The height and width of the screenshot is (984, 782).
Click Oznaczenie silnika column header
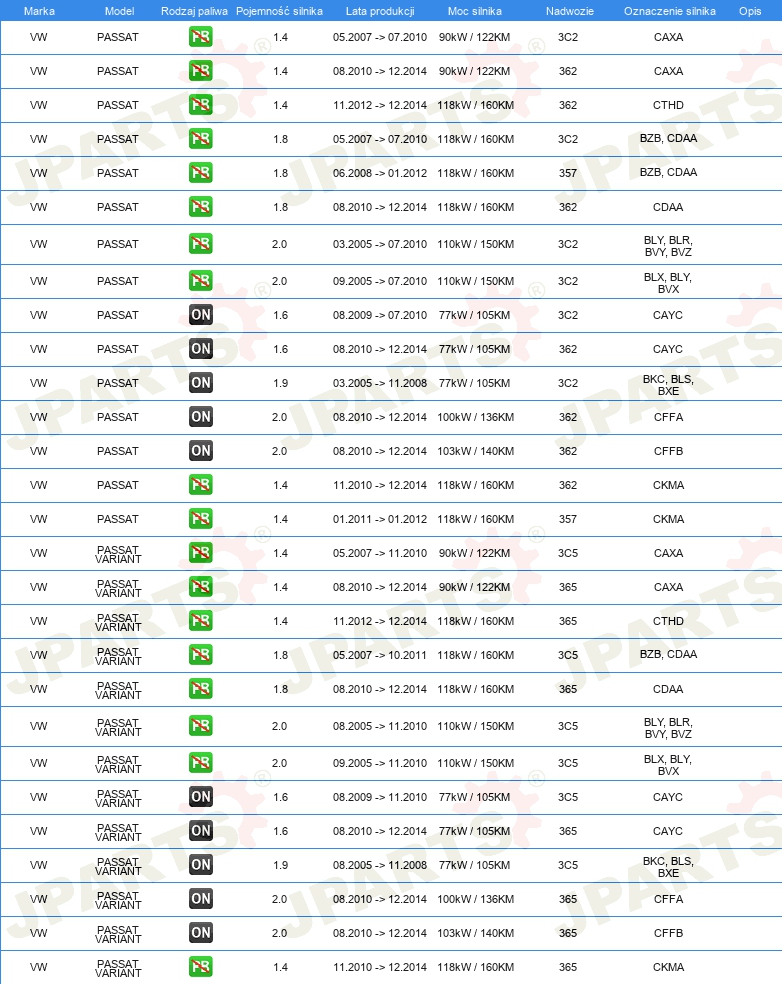pos(670,11)
